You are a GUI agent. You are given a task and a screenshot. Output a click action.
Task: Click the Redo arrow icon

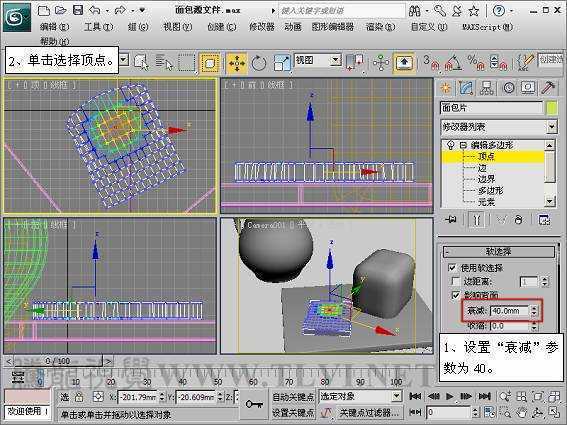[x=120, y=10]
